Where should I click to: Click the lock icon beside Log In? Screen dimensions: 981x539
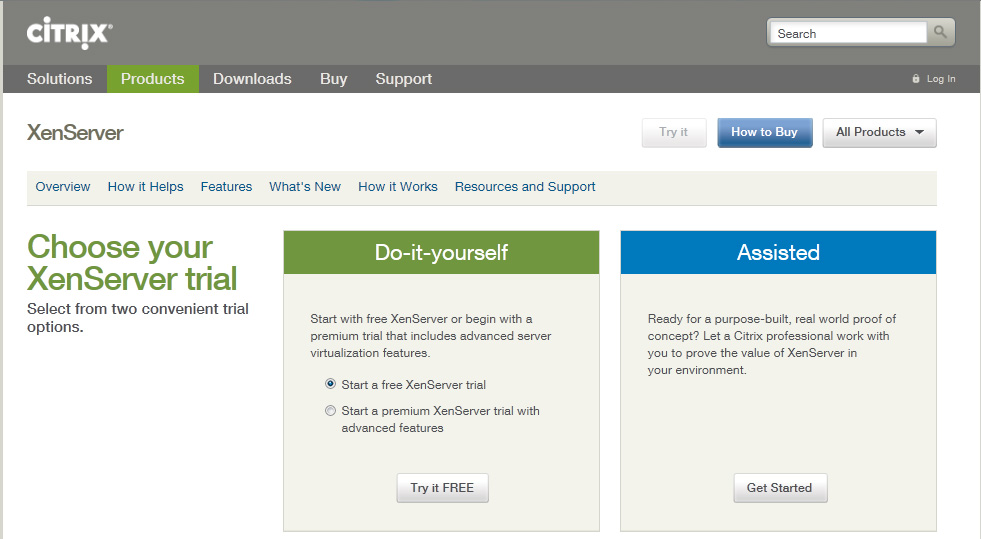[916, 79]
